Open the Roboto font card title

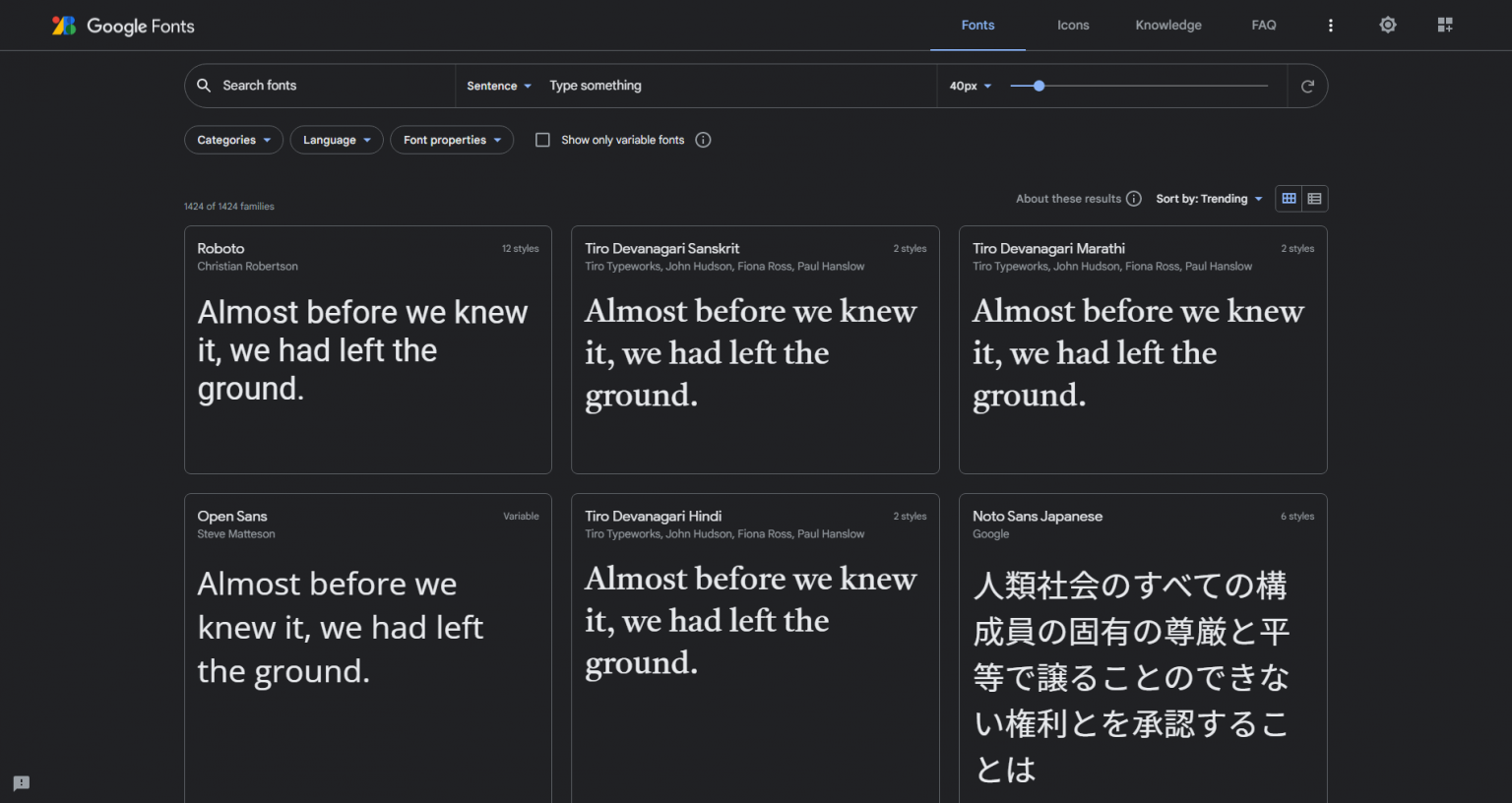click(x=220, y=249)
